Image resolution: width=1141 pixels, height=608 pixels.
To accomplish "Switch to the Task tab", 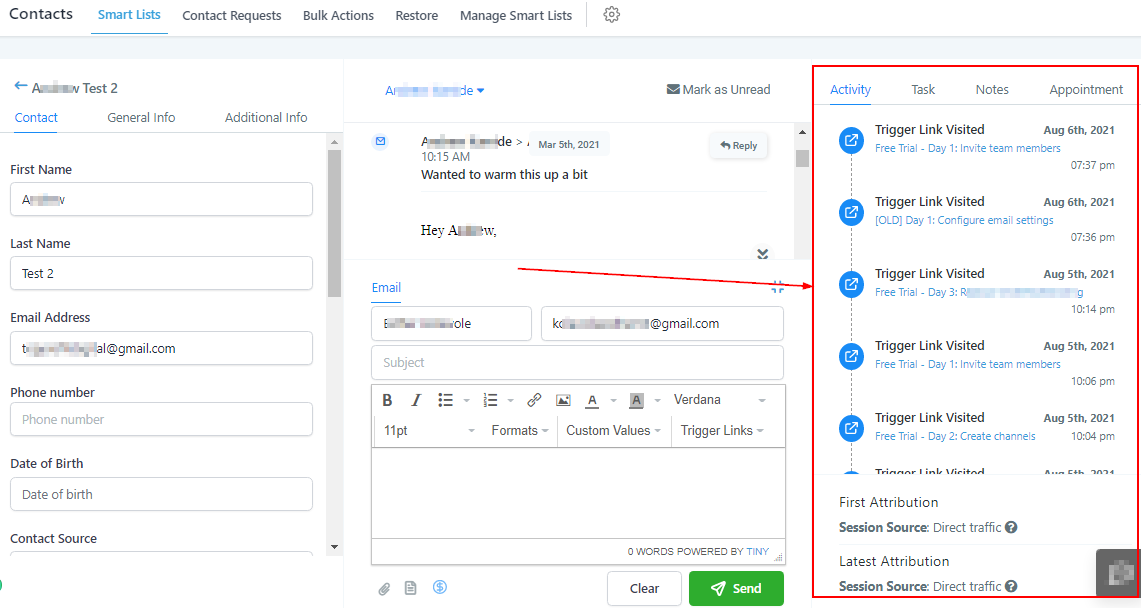I will 923,89.
